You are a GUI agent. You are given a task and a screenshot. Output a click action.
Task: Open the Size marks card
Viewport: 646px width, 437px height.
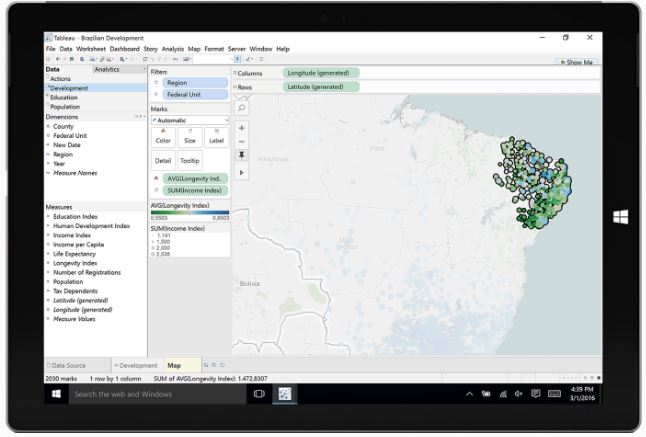[190, 137]
